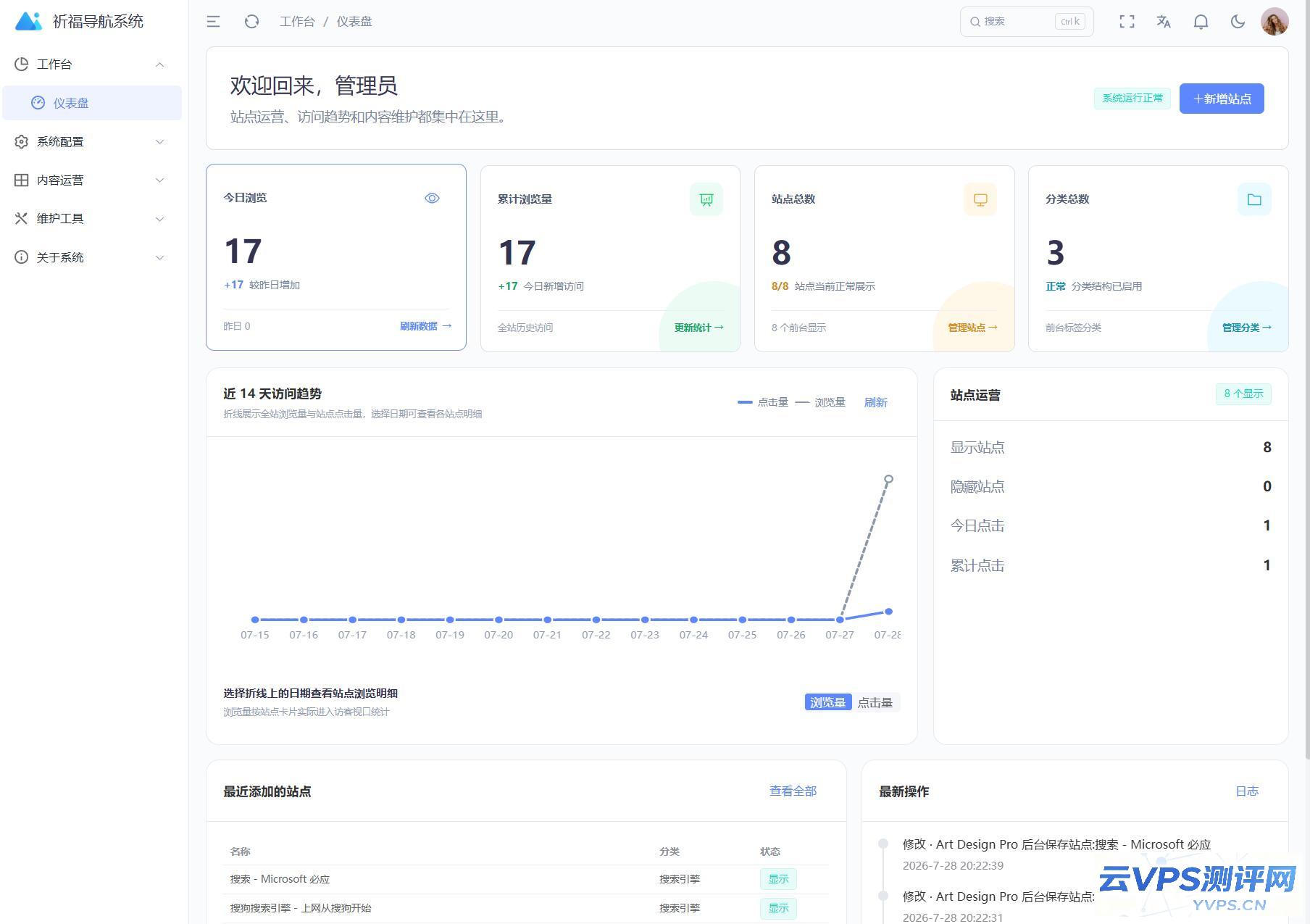1310x924 pixels.
Task: Toggle dark mode moon icon
Action: 1238,22
